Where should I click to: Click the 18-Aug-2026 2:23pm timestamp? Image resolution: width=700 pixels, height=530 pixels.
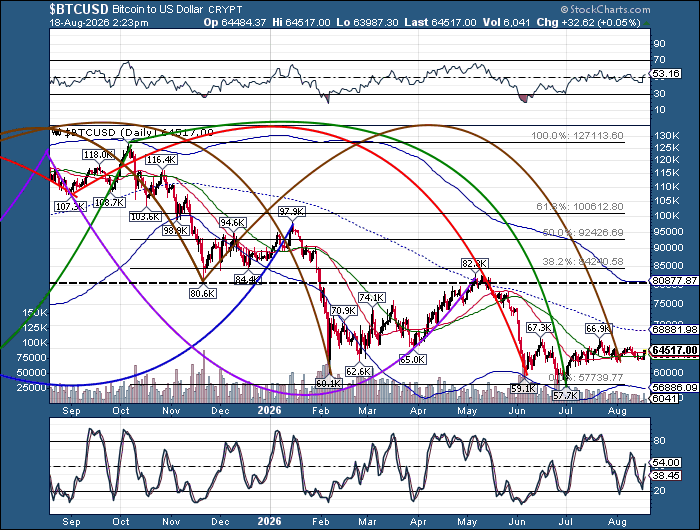[x=99, y=22]
